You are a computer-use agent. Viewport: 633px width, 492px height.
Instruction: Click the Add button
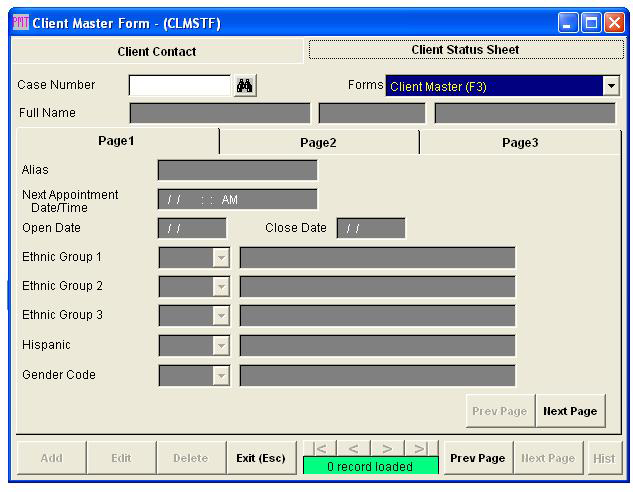pos(52,458)
